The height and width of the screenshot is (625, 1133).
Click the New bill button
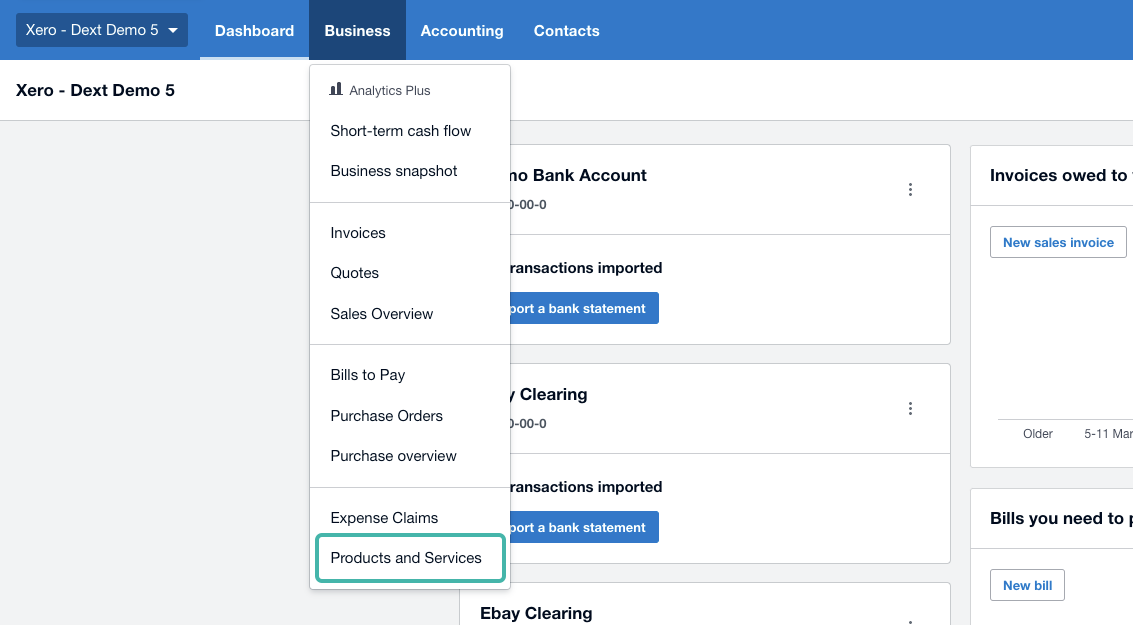[x=1027, y=585]
